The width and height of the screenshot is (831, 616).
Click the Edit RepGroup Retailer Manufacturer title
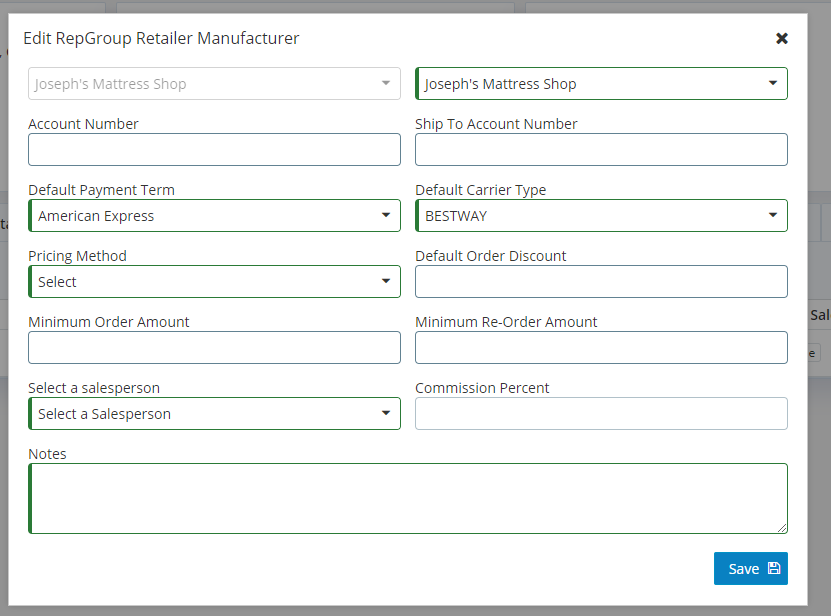coord(161,38)
